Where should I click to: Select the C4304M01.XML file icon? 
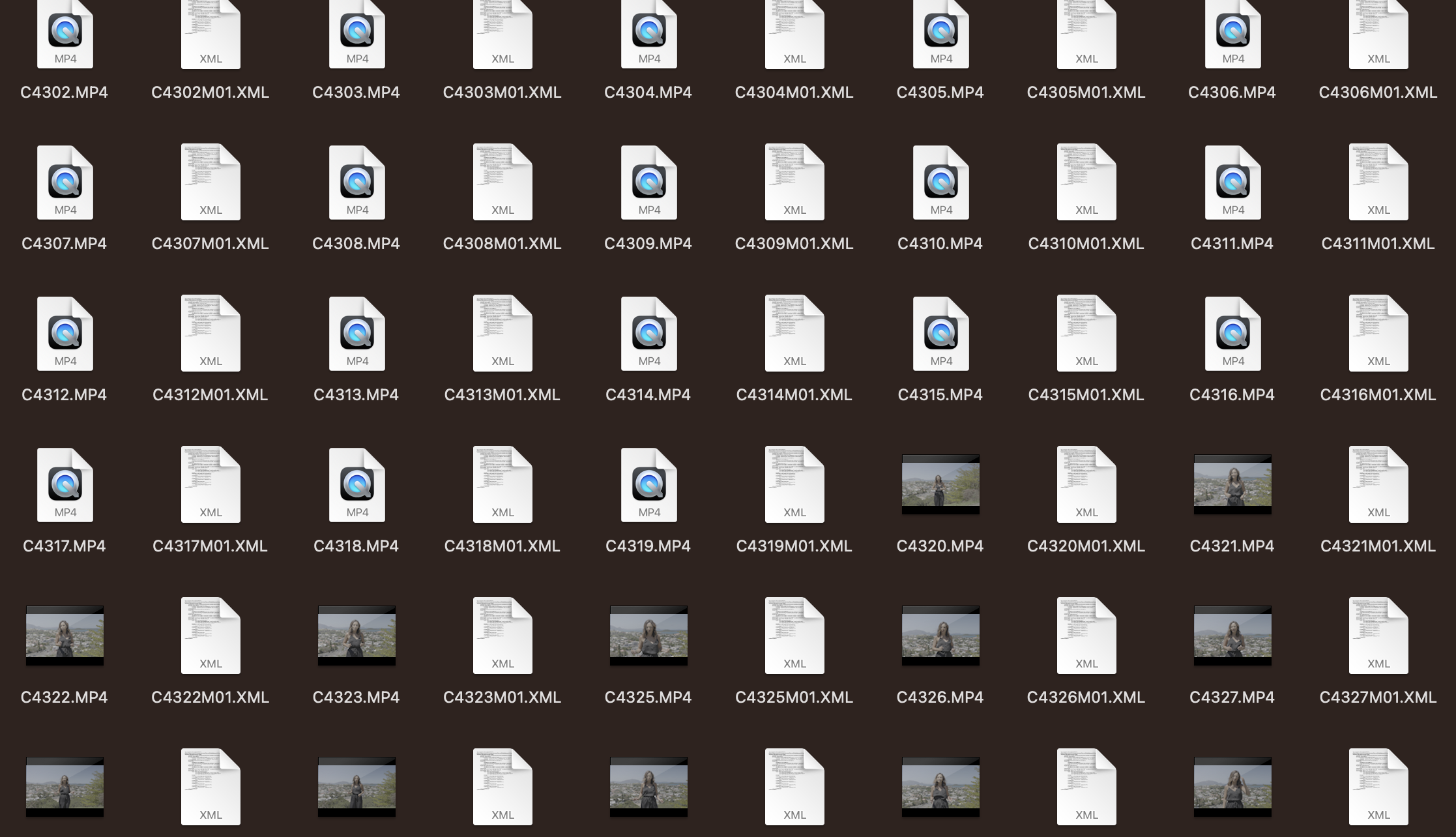[794, 34]
